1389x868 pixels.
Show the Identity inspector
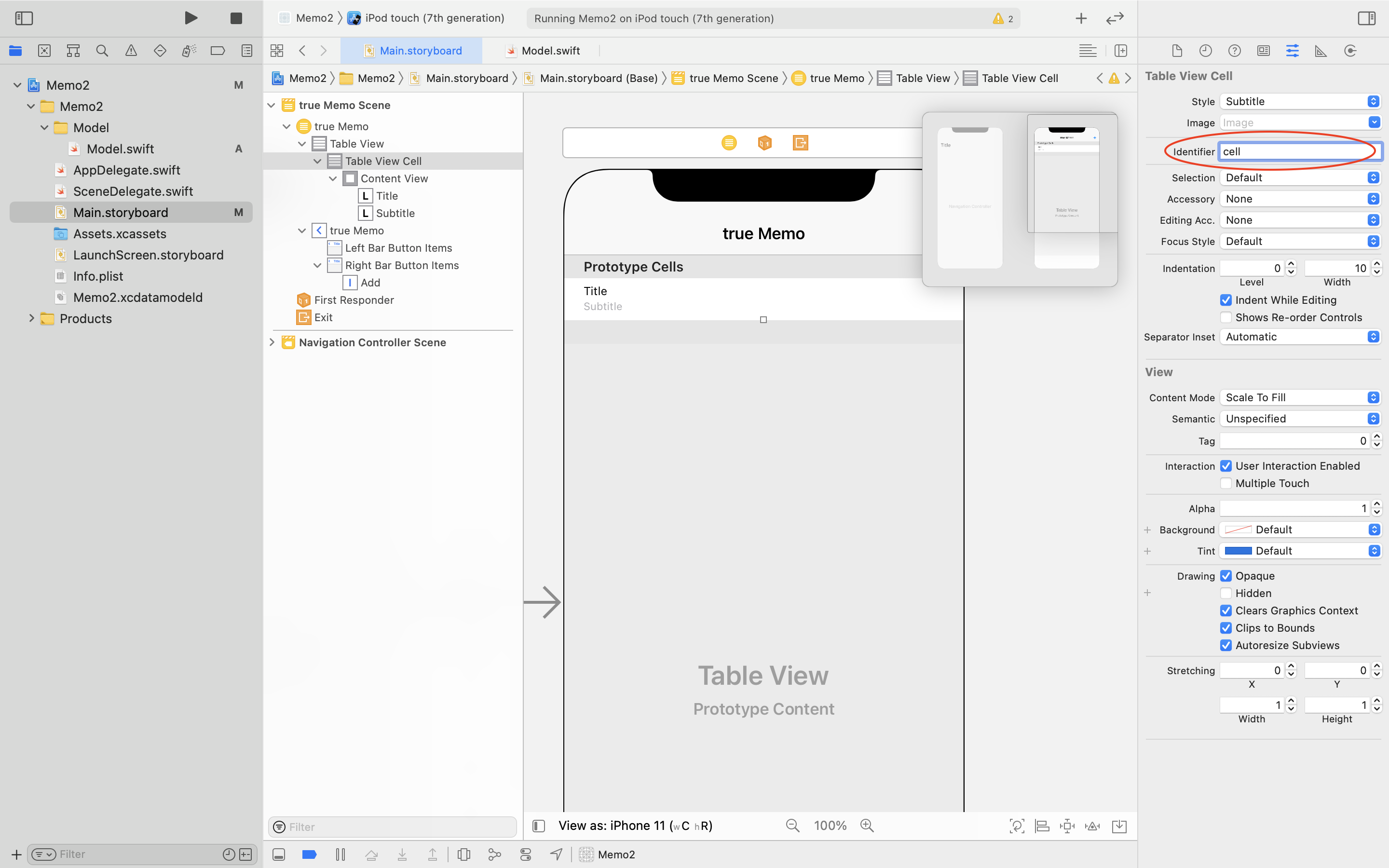pos(1263,51)
